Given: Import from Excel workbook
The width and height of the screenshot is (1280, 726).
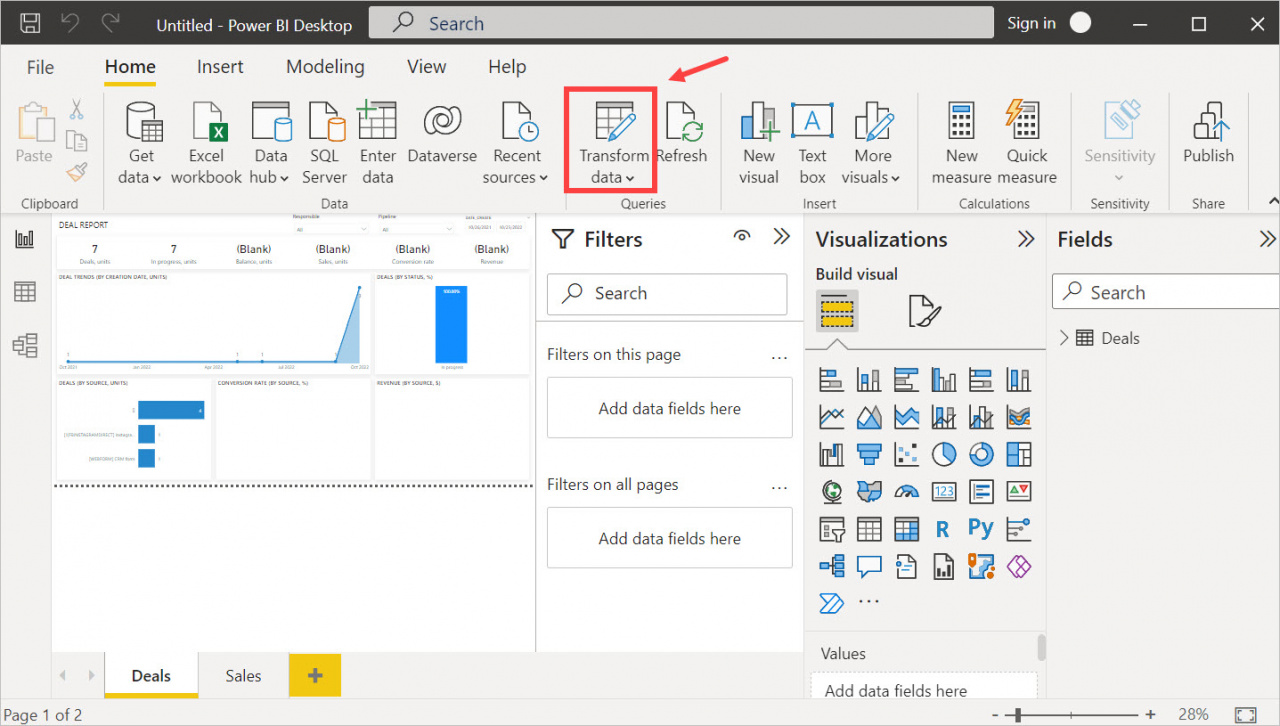Looking at the screenshot, I should 206,142.
